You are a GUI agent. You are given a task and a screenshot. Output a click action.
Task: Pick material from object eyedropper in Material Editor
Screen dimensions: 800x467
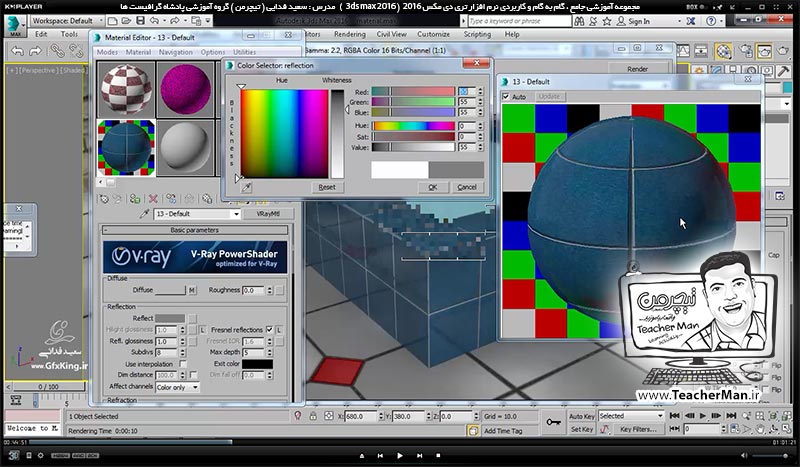coord(144,214)
